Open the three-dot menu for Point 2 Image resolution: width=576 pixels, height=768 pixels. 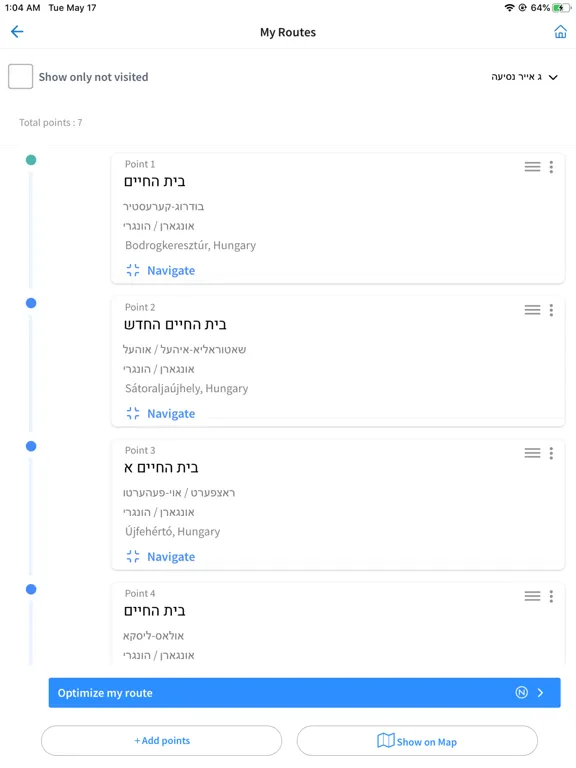coord(551,310)
